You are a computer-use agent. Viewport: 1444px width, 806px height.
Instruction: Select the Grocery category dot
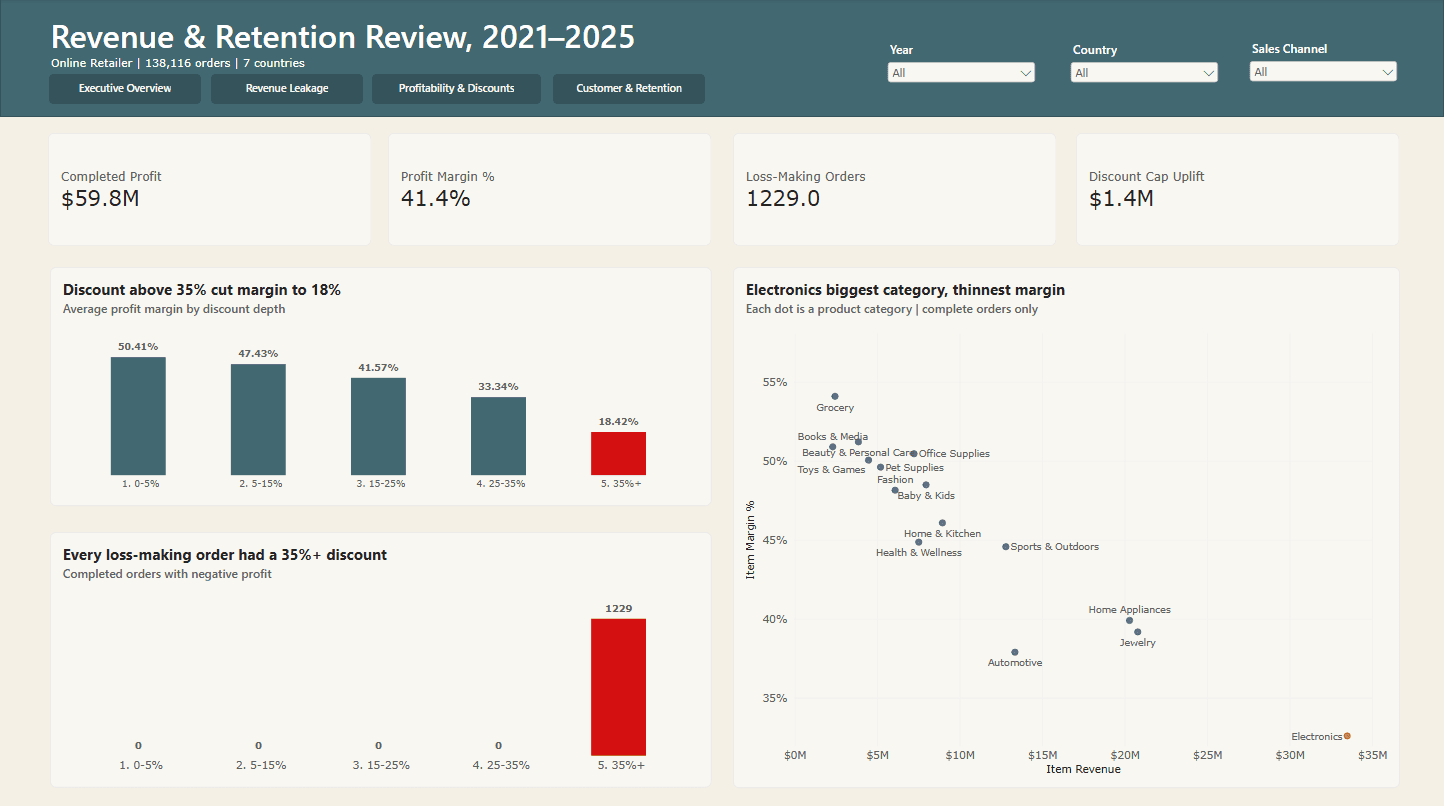pos(835,396)
